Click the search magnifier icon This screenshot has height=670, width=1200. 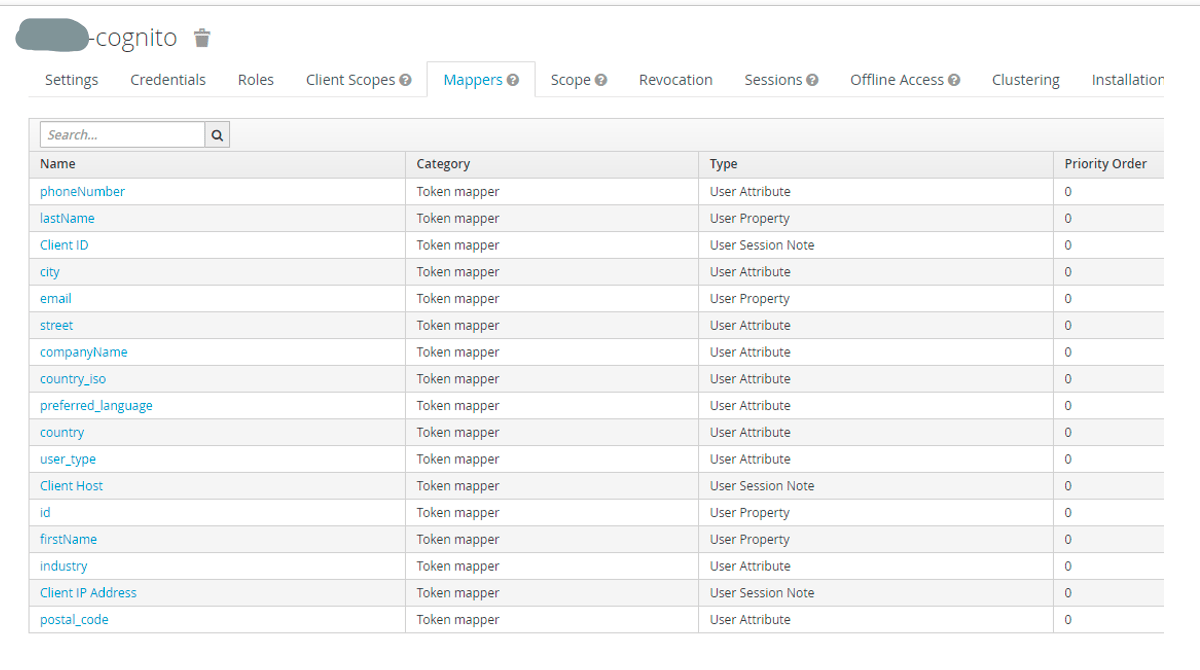[x=217, y=133]
